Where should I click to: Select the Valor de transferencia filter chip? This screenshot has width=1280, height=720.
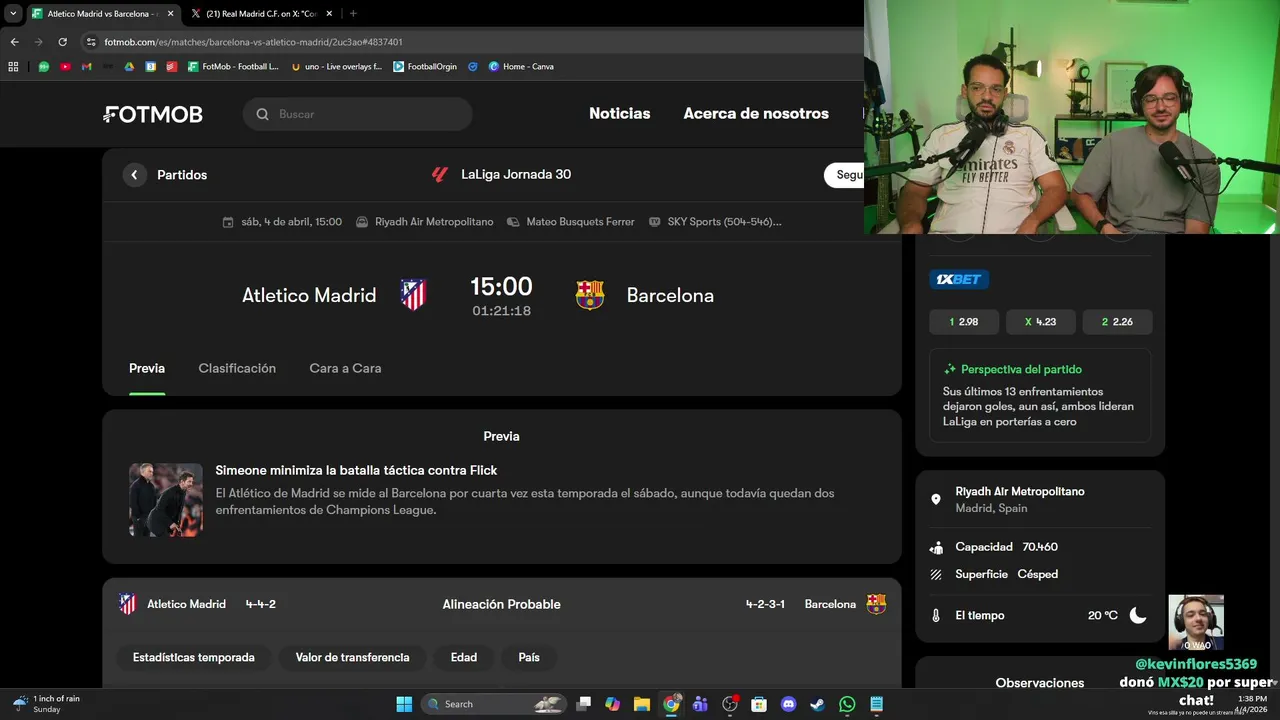coord(352,658)
